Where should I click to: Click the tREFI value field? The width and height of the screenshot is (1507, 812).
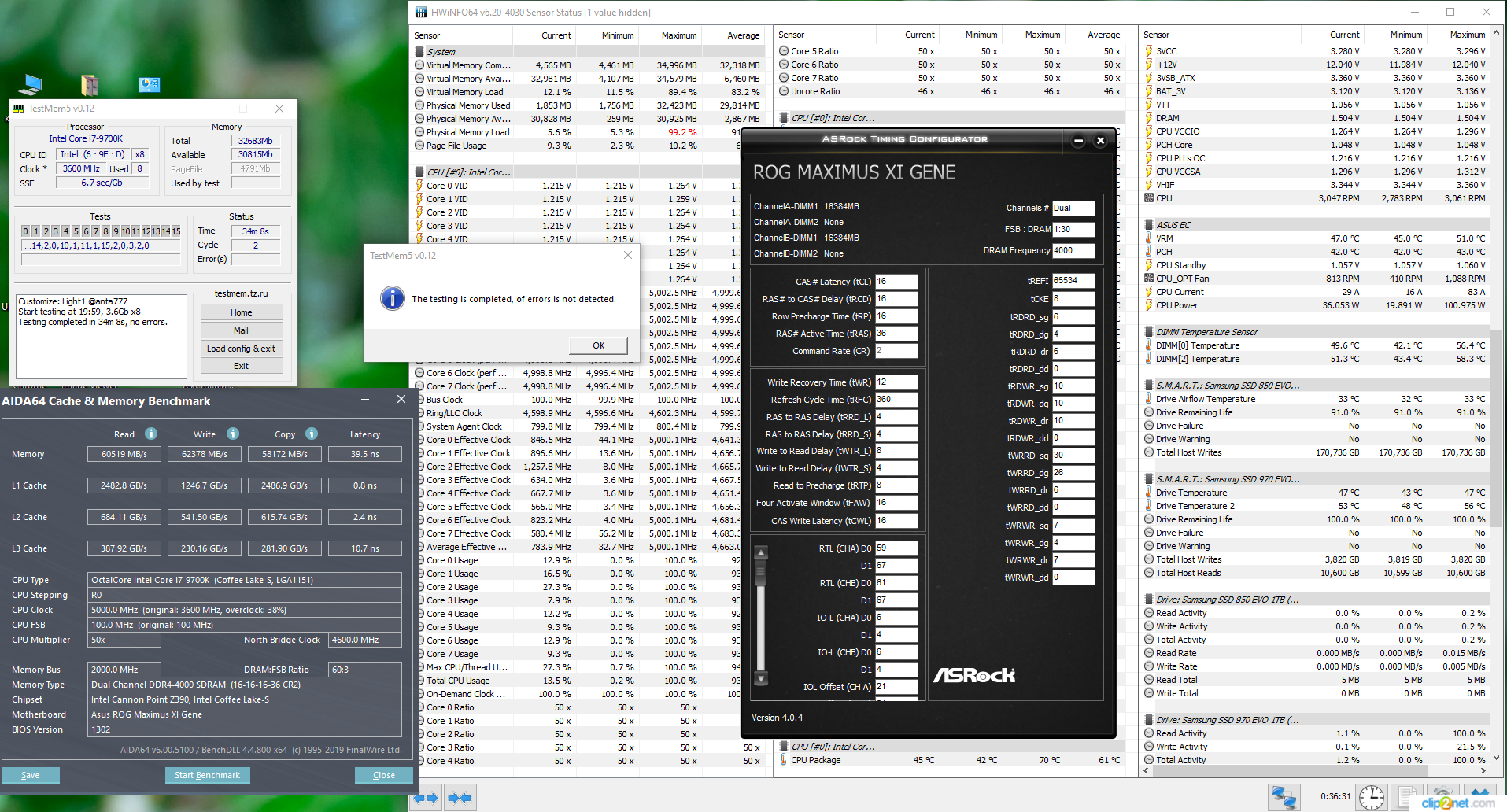click(1073, 281)
